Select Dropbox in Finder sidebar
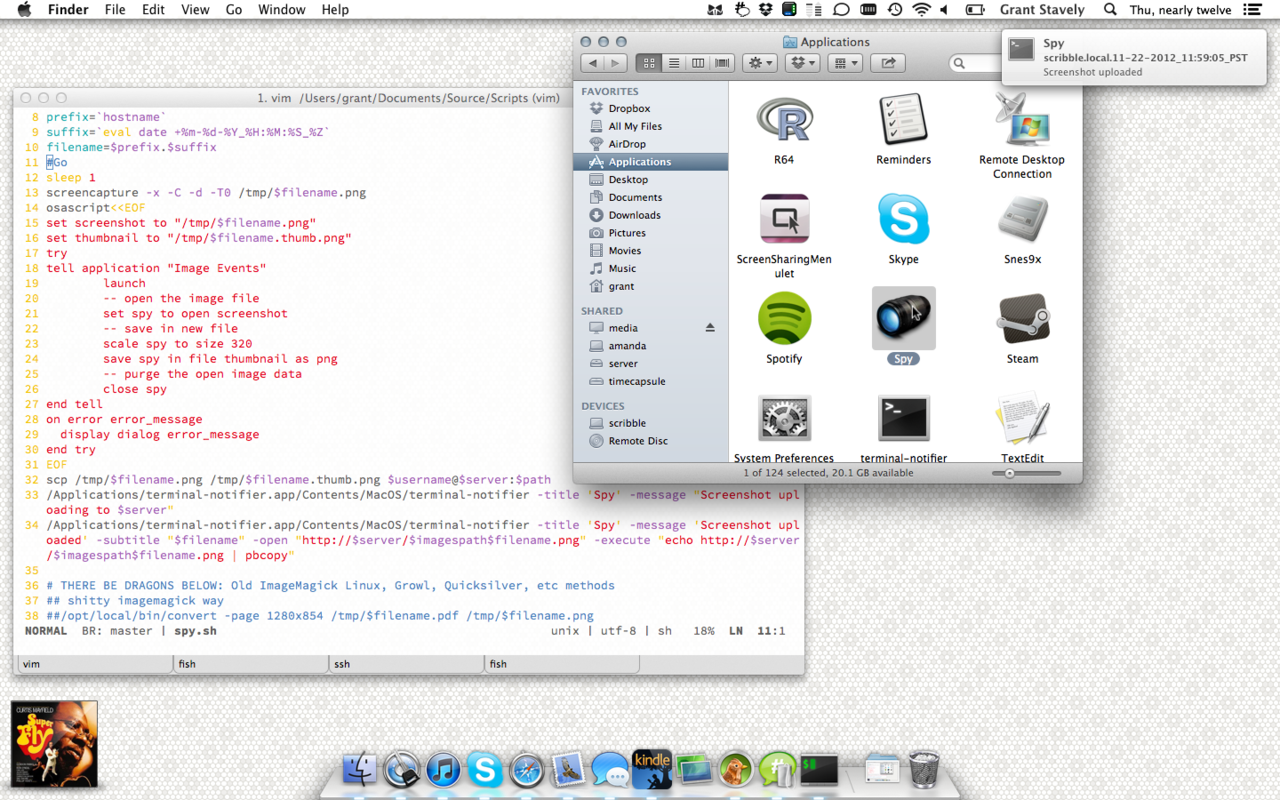Image resolution: width=1280 pixels, height=800 pixels. coord(651,108)
